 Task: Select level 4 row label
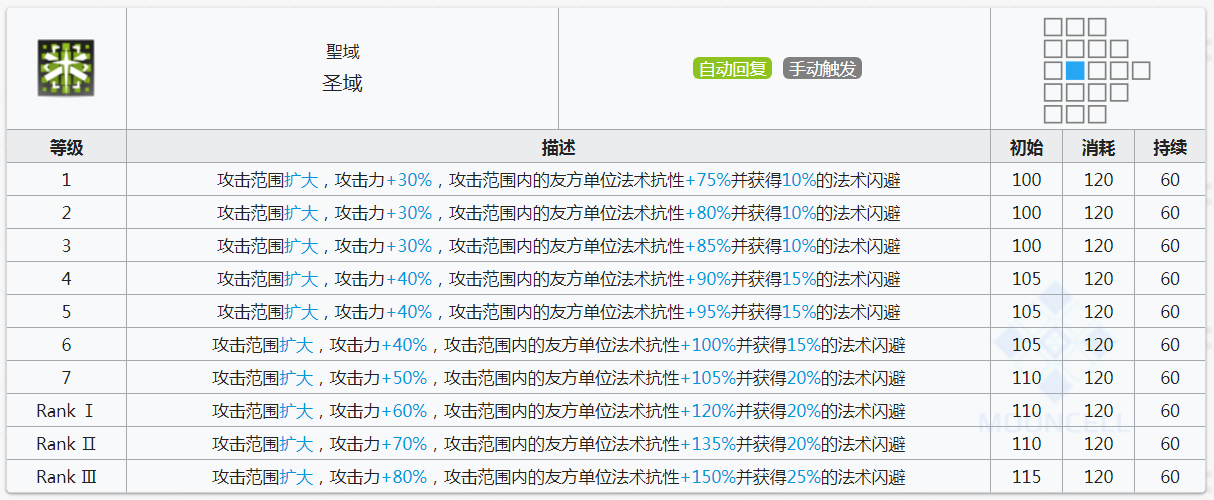pyautogui.click(x=66, y=279)
